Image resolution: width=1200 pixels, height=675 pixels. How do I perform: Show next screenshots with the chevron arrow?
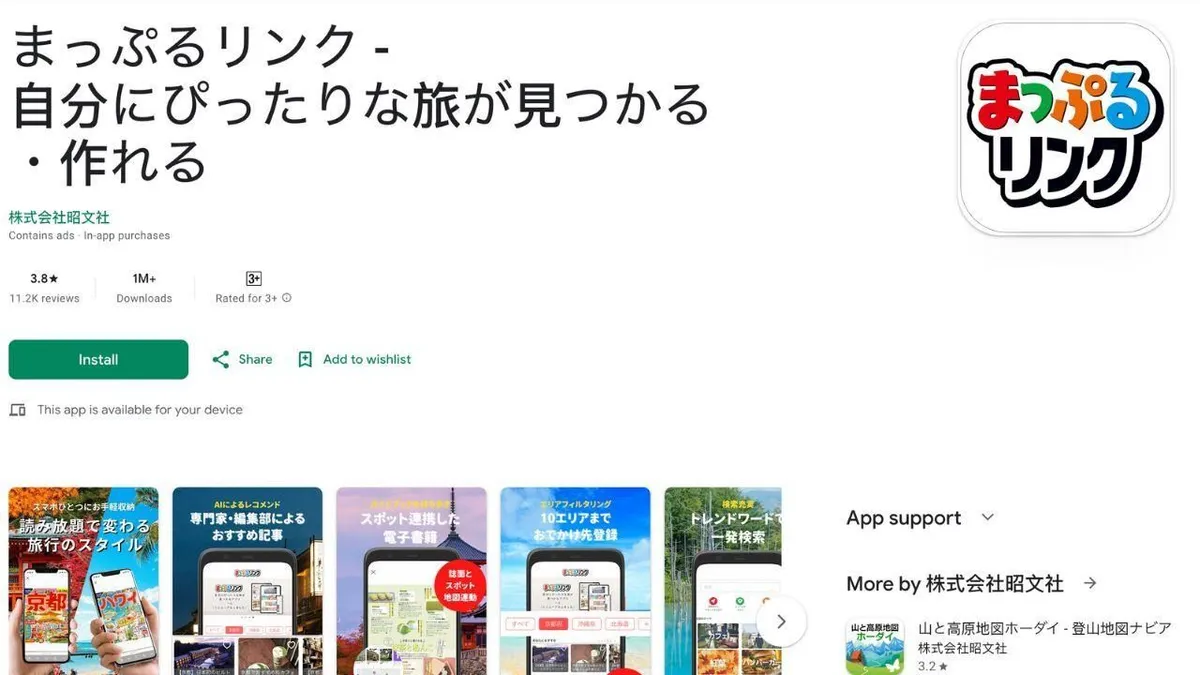pyautogui.click(x=781, y=622)
